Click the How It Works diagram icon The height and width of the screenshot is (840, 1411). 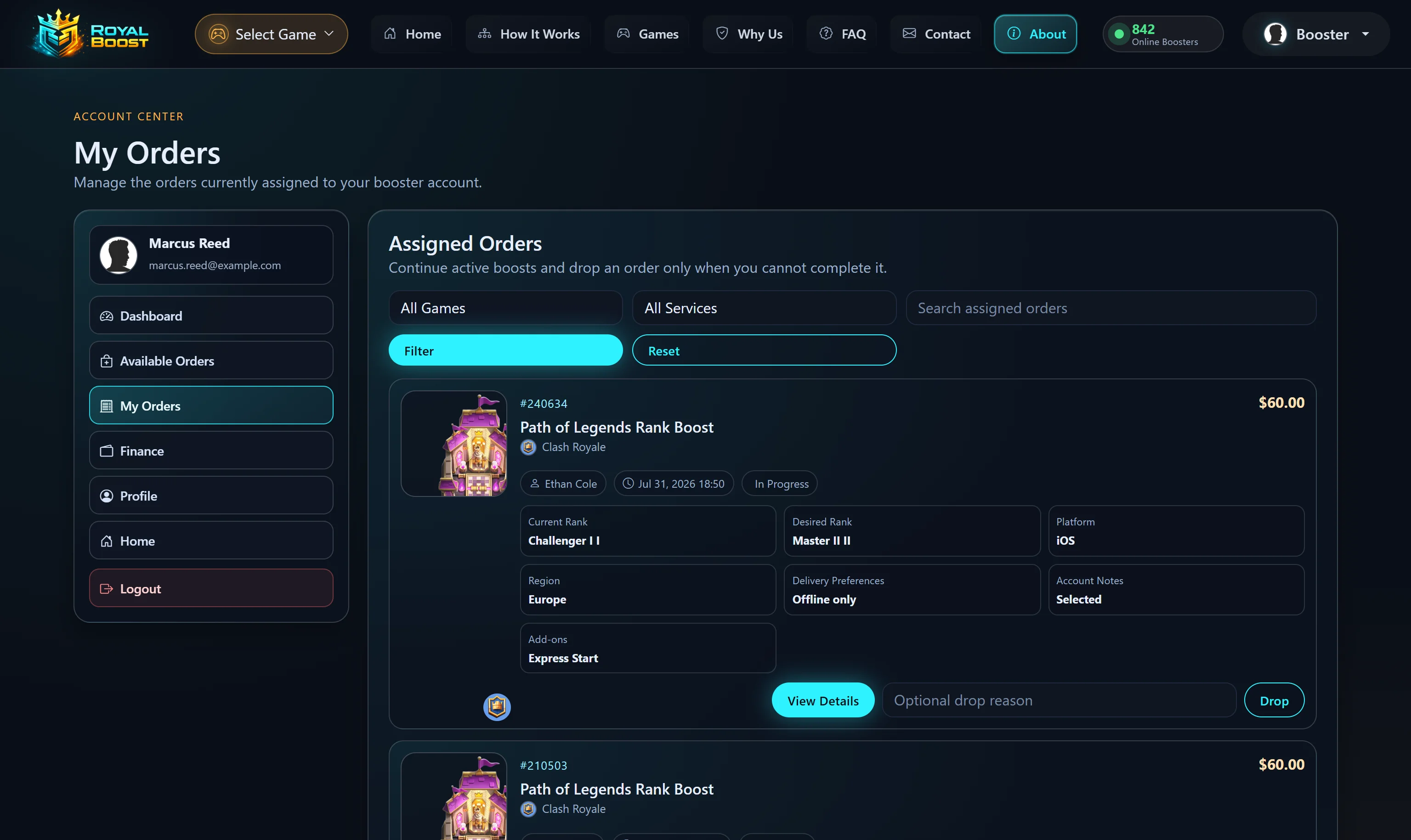[485, 34]
